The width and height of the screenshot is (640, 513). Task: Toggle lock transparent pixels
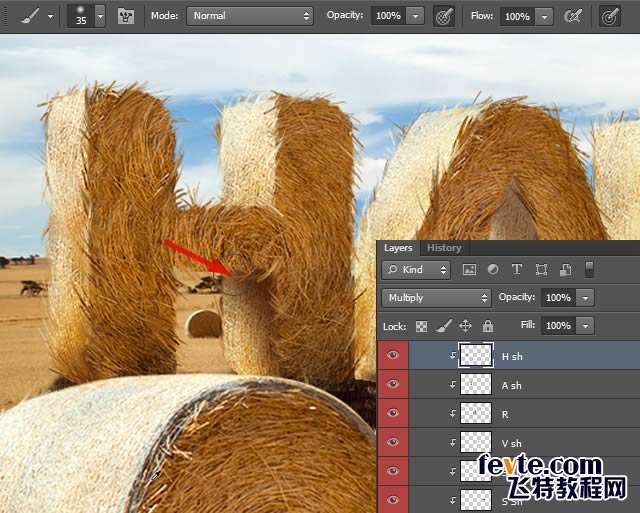click(422, 326)
